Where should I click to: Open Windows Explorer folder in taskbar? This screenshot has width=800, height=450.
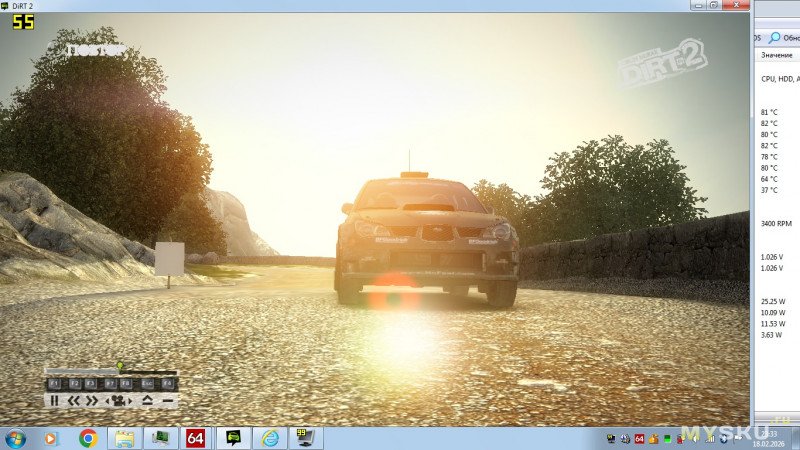(124, 438)
